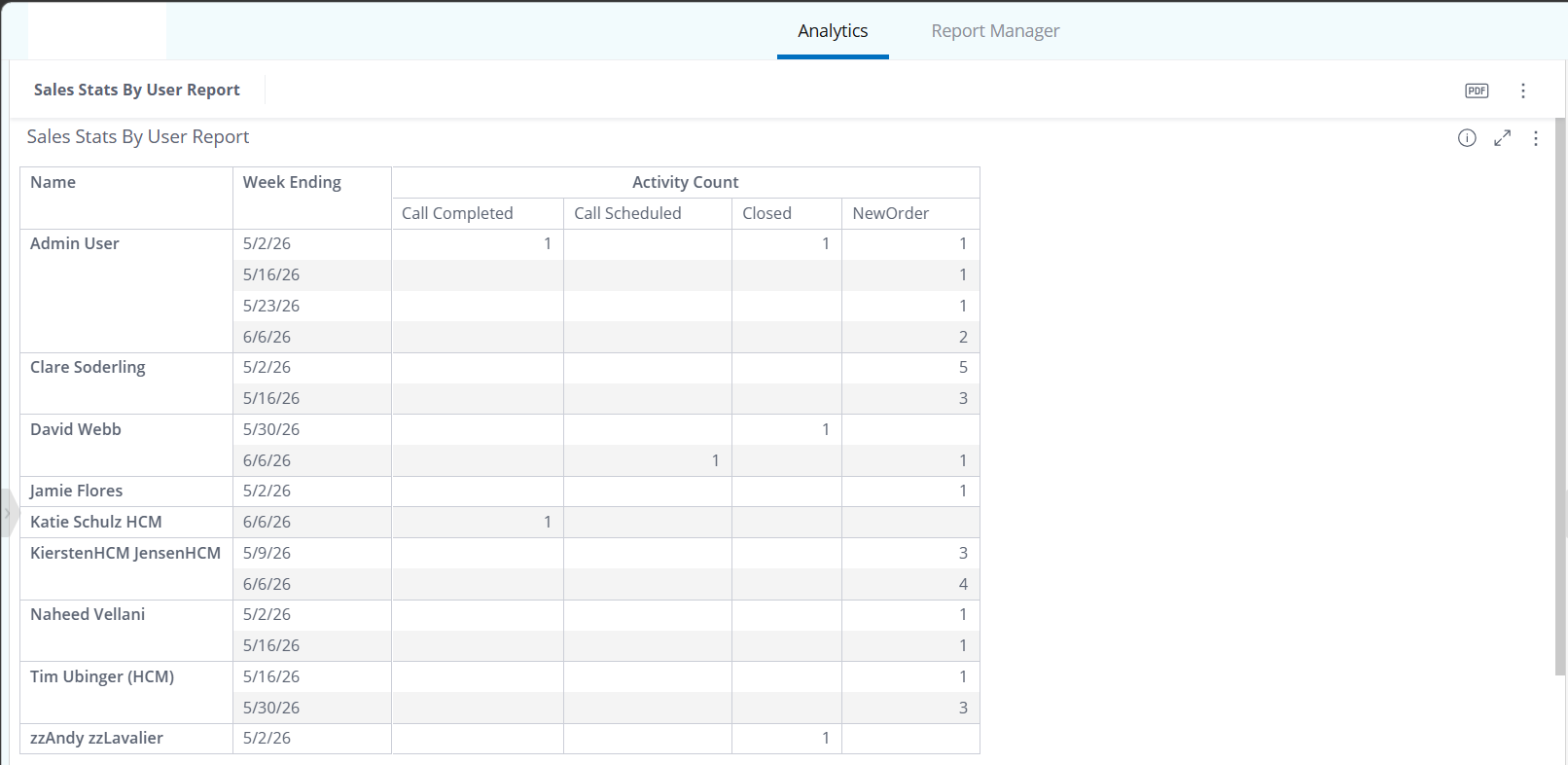Click KierstenHCM's NewOrder value 4
Screen dimensions: 1568x765
[x=910, y=584]
